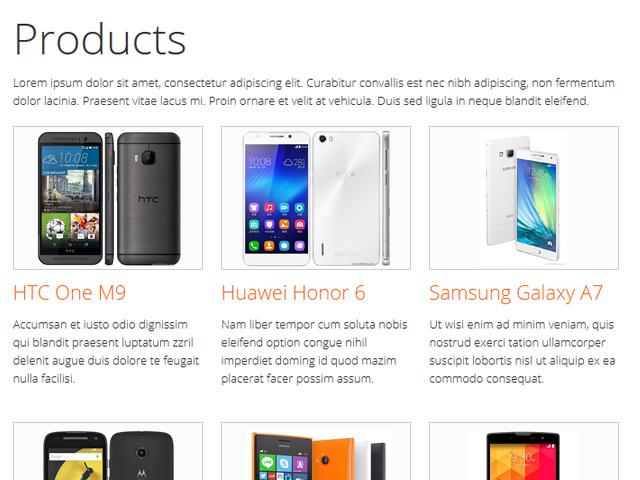The height and width of the screenshot is (480, 640).
Task: Click the white Huawei phone back panel
Action: pos(347,198)
